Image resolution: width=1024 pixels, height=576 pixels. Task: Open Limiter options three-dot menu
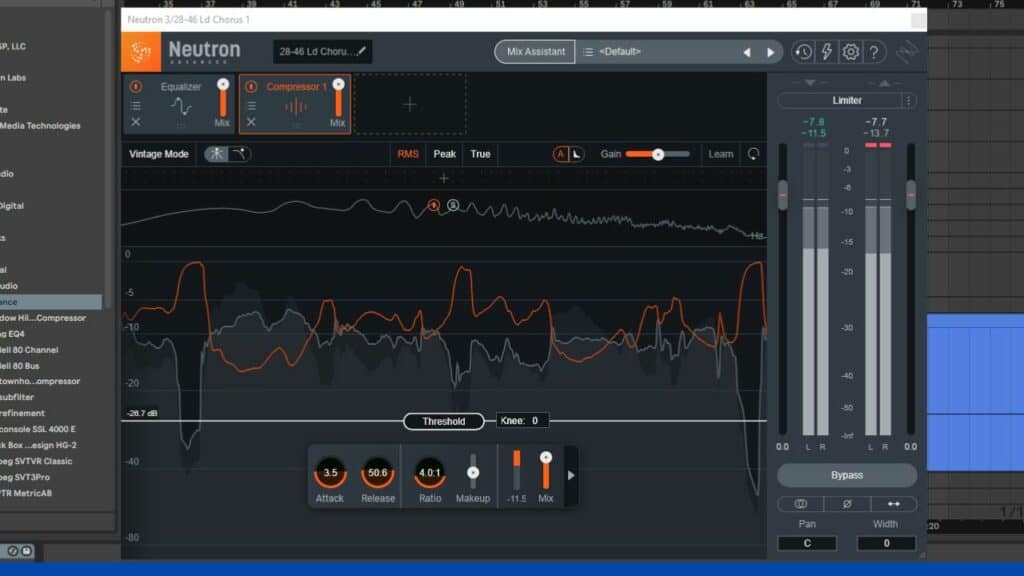pyautogui.click(x=908, y=101)
